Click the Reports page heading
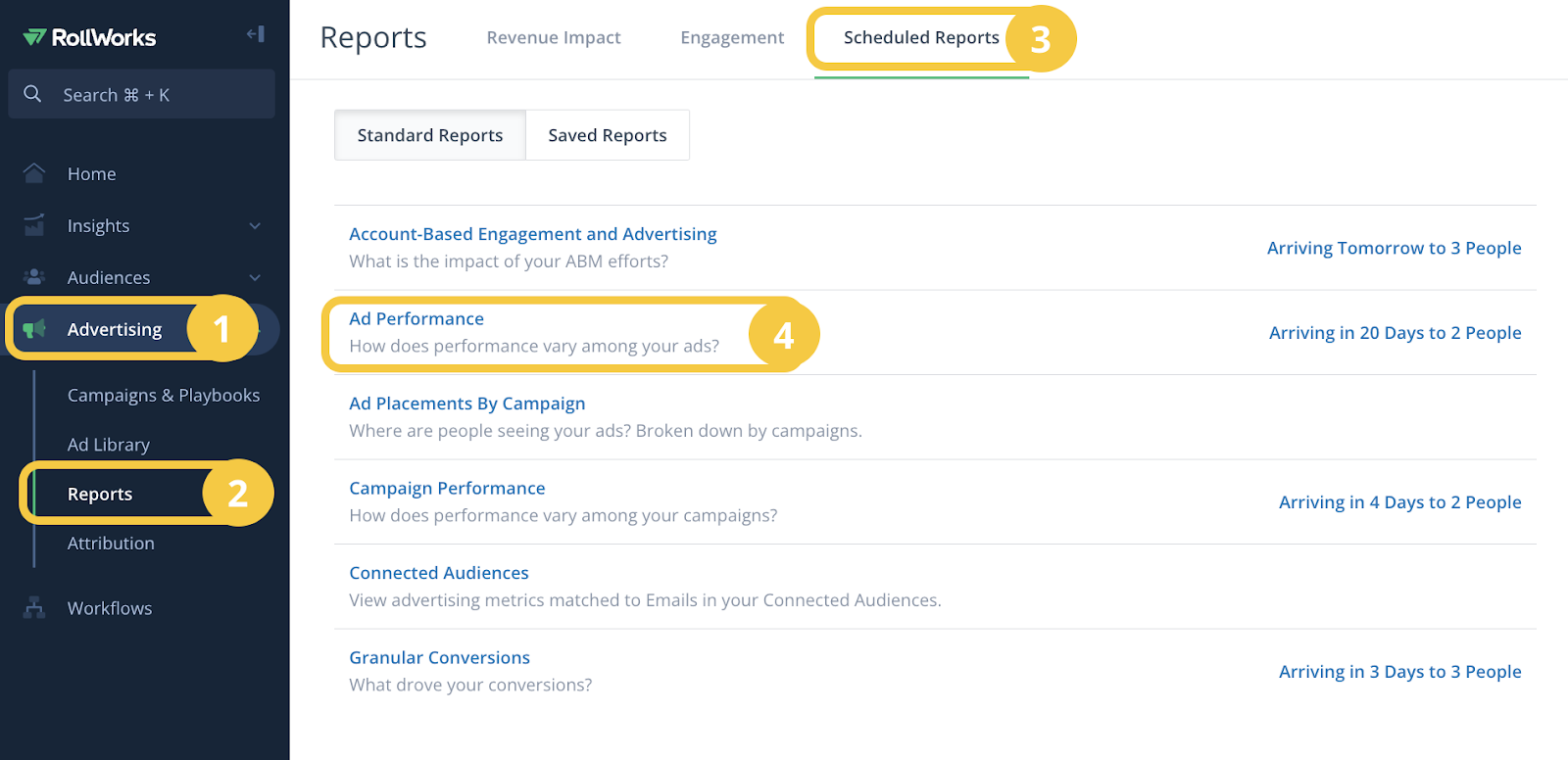The width and height of the screenshot is (1568, 760). [x=373, y=37]
